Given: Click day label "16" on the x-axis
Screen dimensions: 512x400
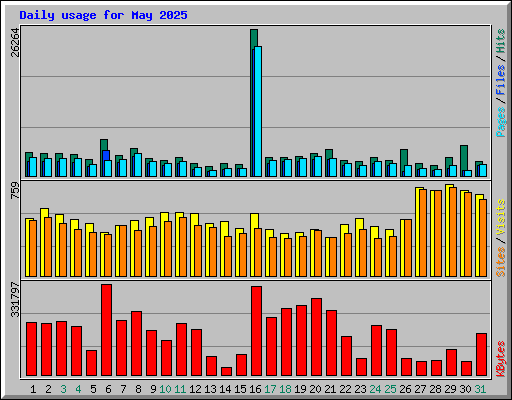Looking at the screenshot, I should pos(255,389).
